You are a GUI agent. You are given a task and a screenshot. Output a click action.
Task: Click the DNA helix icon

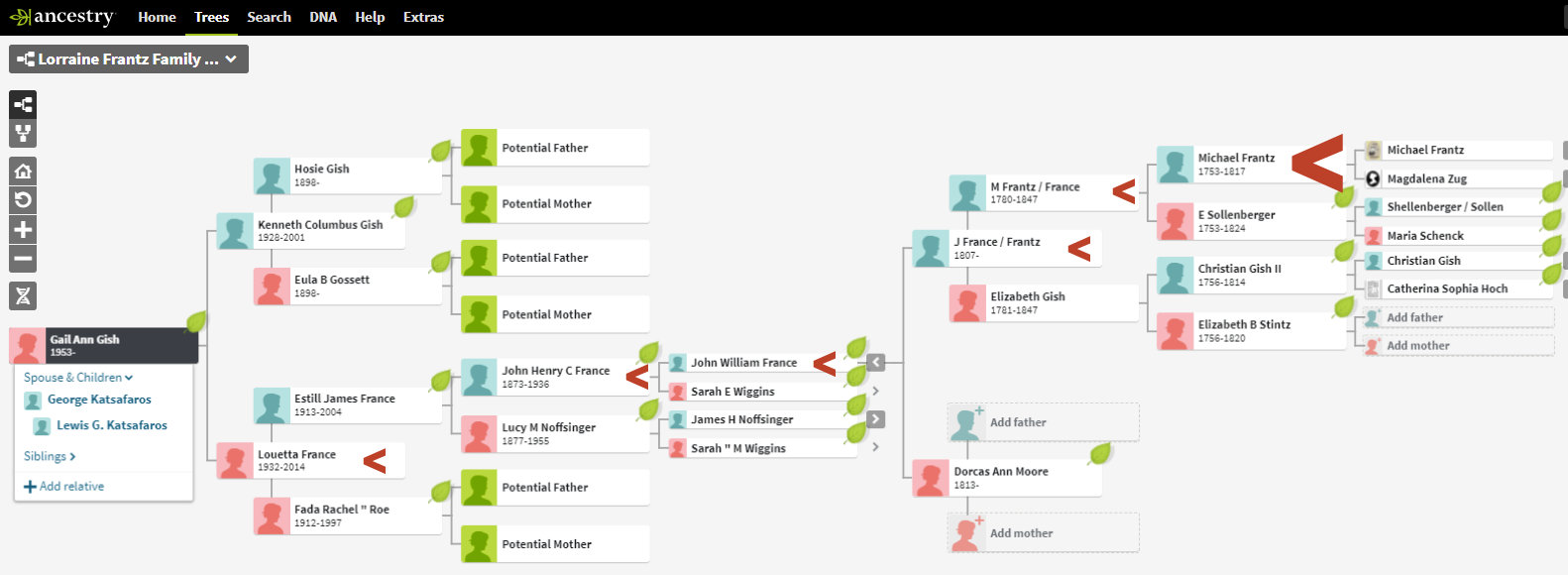point(23,295)
